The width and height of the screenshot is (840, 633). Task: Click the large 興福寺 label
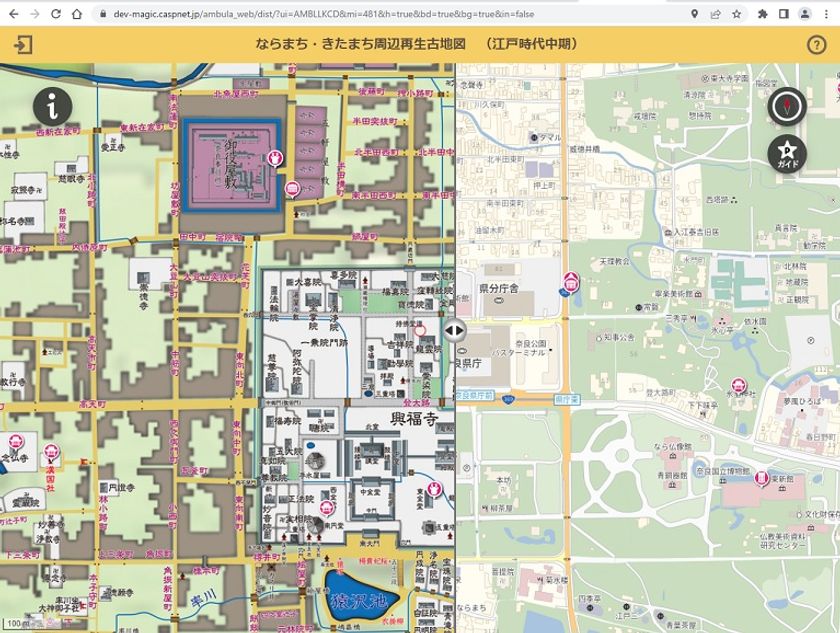415,419
